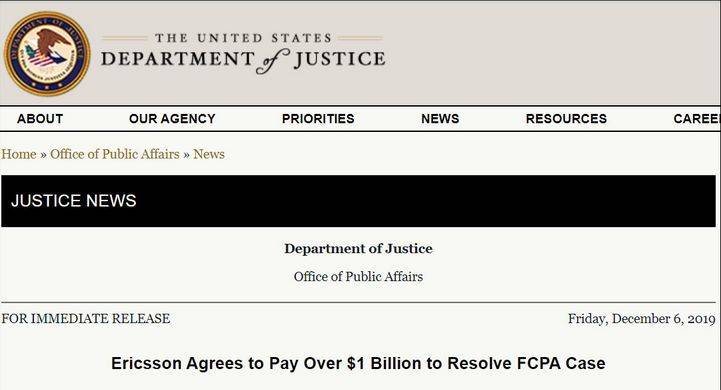Go to the RESOURCES menu
This screenshot has width=721, height=390.
566,119
